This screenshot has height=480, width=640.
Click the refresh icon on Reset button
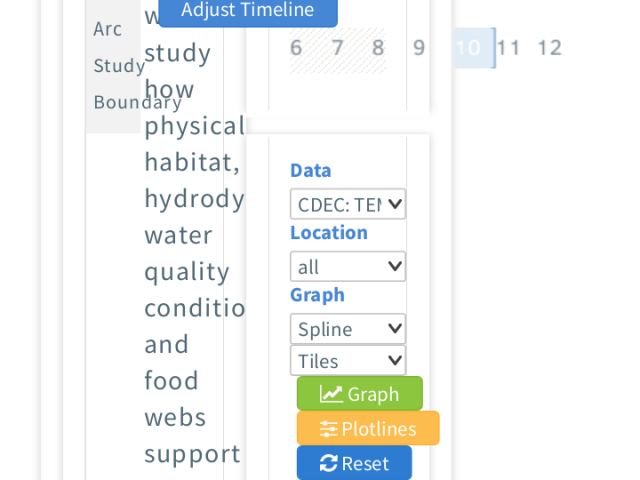point(329,463)
